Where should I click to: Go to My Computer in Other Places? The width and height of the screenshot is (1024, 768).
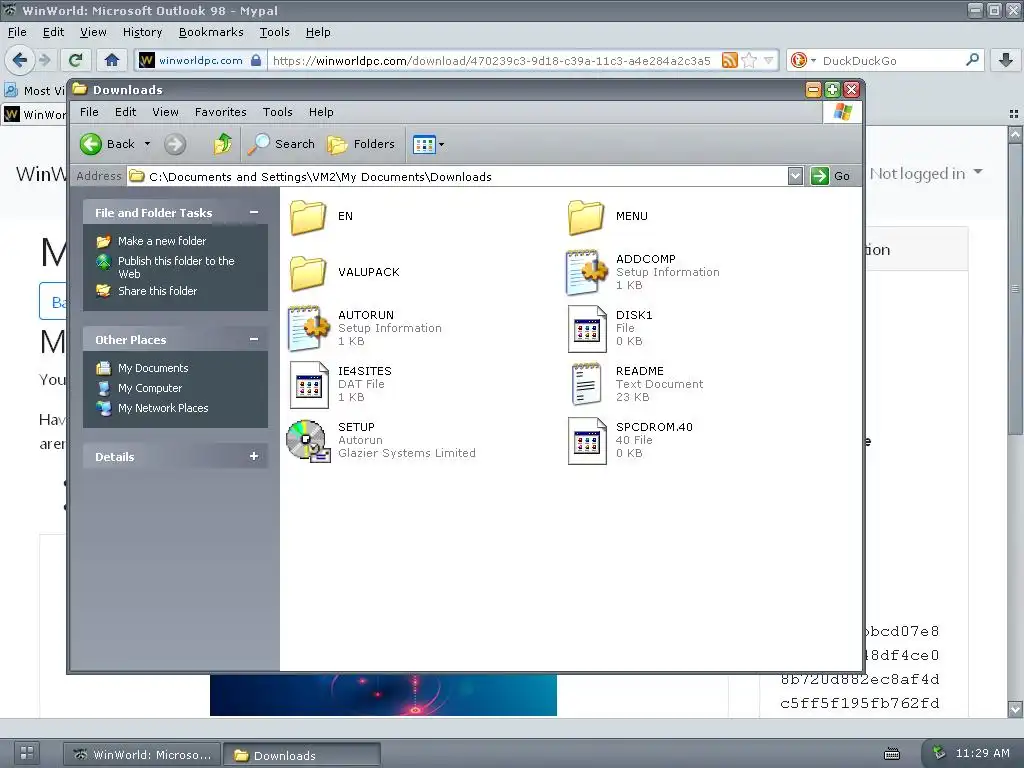pyautogui.click(x=150, y=388)
